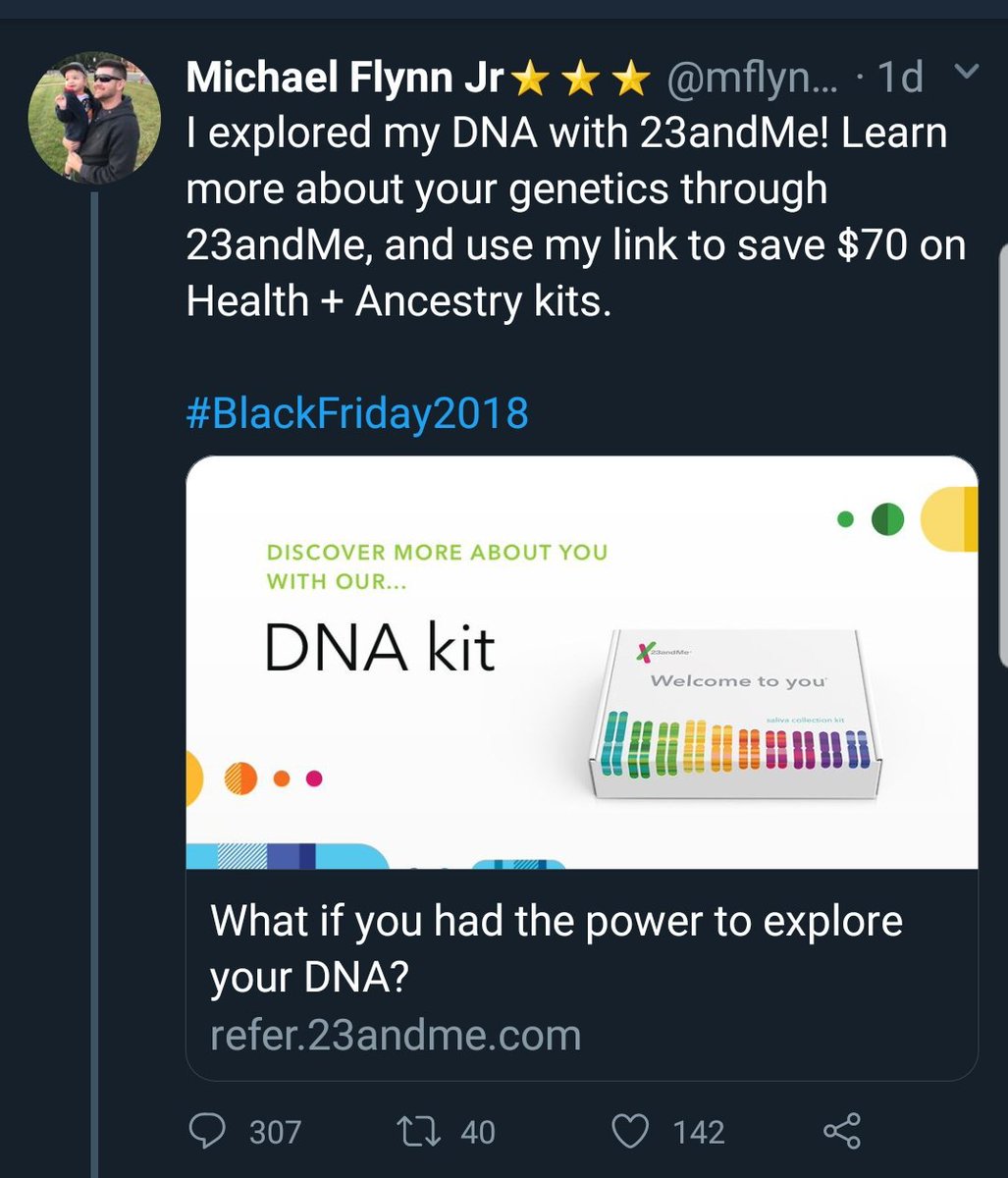Viewport: 1008px width, 1178px height.
Task: Expand the tweet options chevron menu
Action: [965, 73]
